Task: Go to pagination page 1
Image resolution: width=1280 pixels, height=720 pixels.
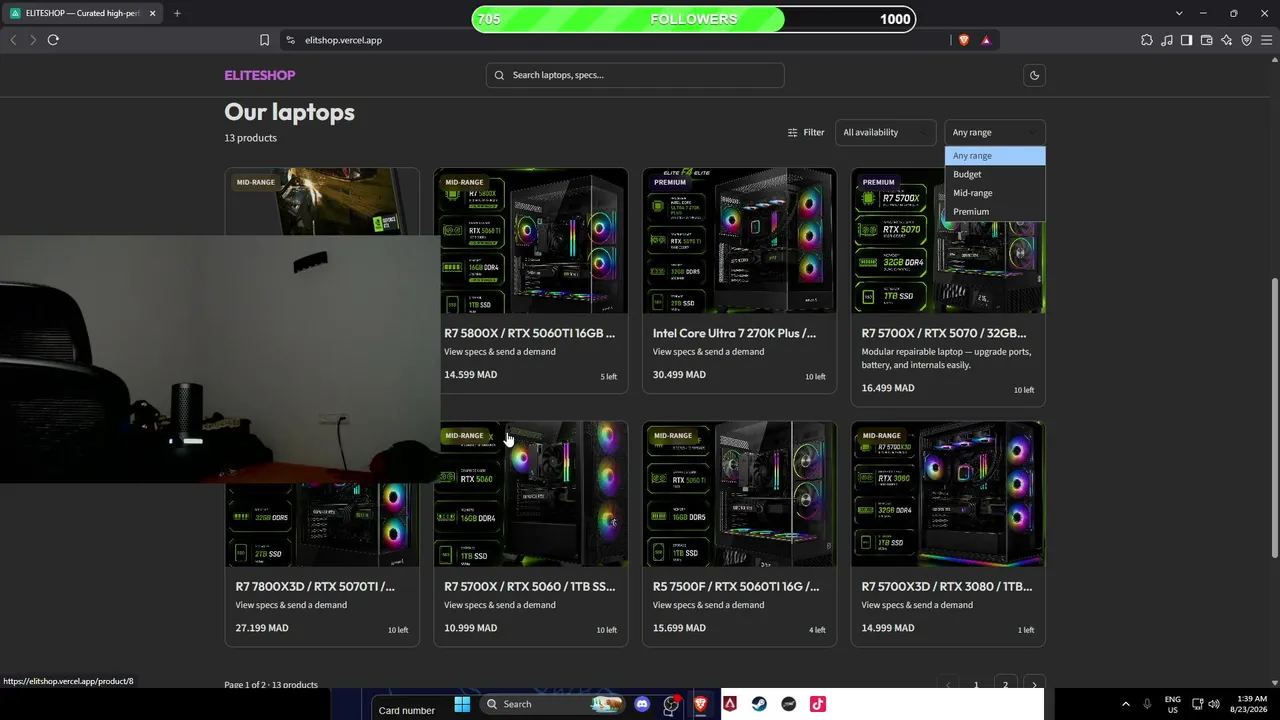Action: (976, 685)
